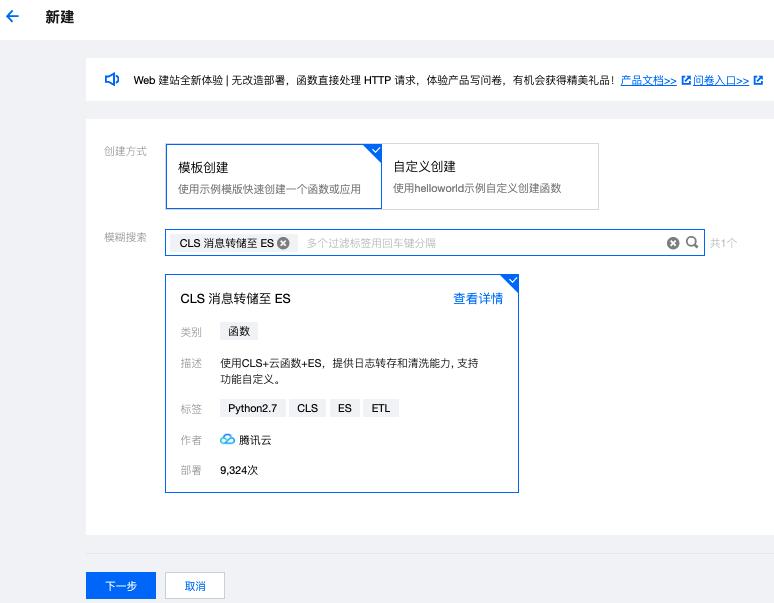The height and width of the screenshot is (603, 774).
Task: Click the 腾讯云 cloud author icon
Action: pos(227,439)
